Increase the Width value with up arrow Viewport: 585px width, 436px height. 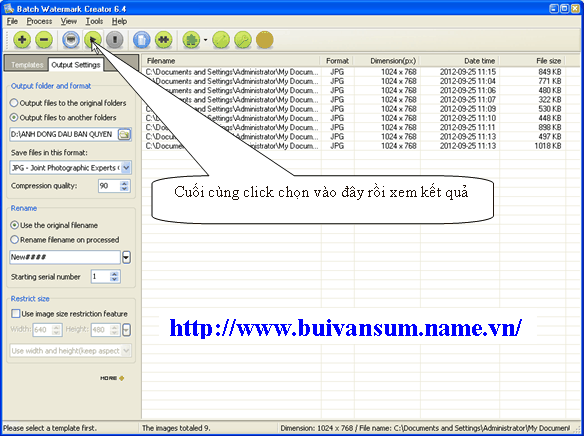coord(56,327)
